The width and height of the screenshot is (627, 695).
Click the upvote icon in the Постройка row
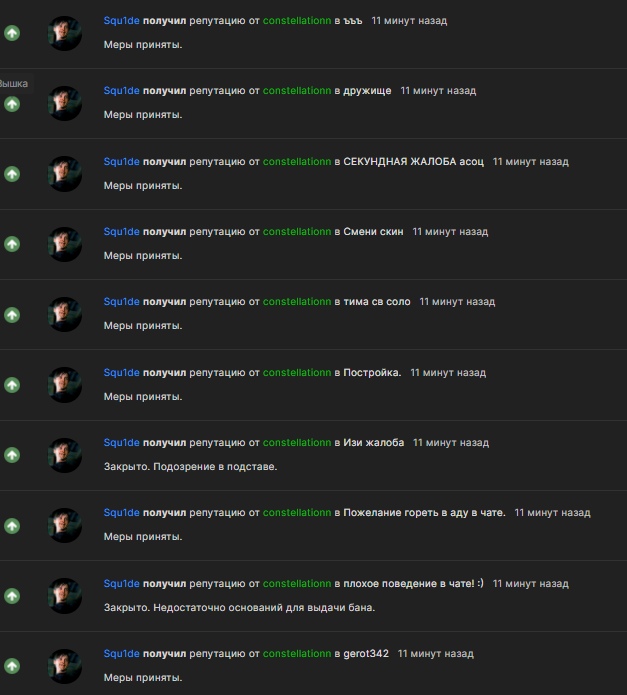pos(12,385)
